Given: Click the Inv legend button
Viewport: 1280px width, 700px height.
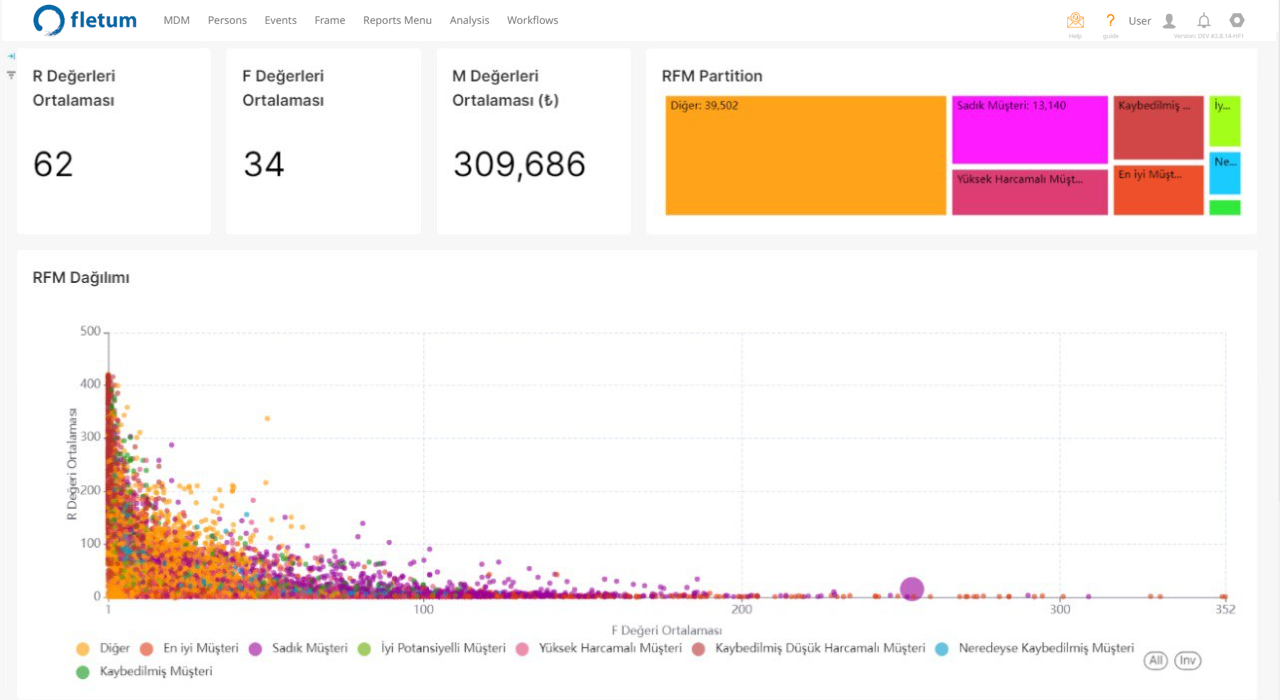Looking at the screenshot, I should tap(1187, 660).
